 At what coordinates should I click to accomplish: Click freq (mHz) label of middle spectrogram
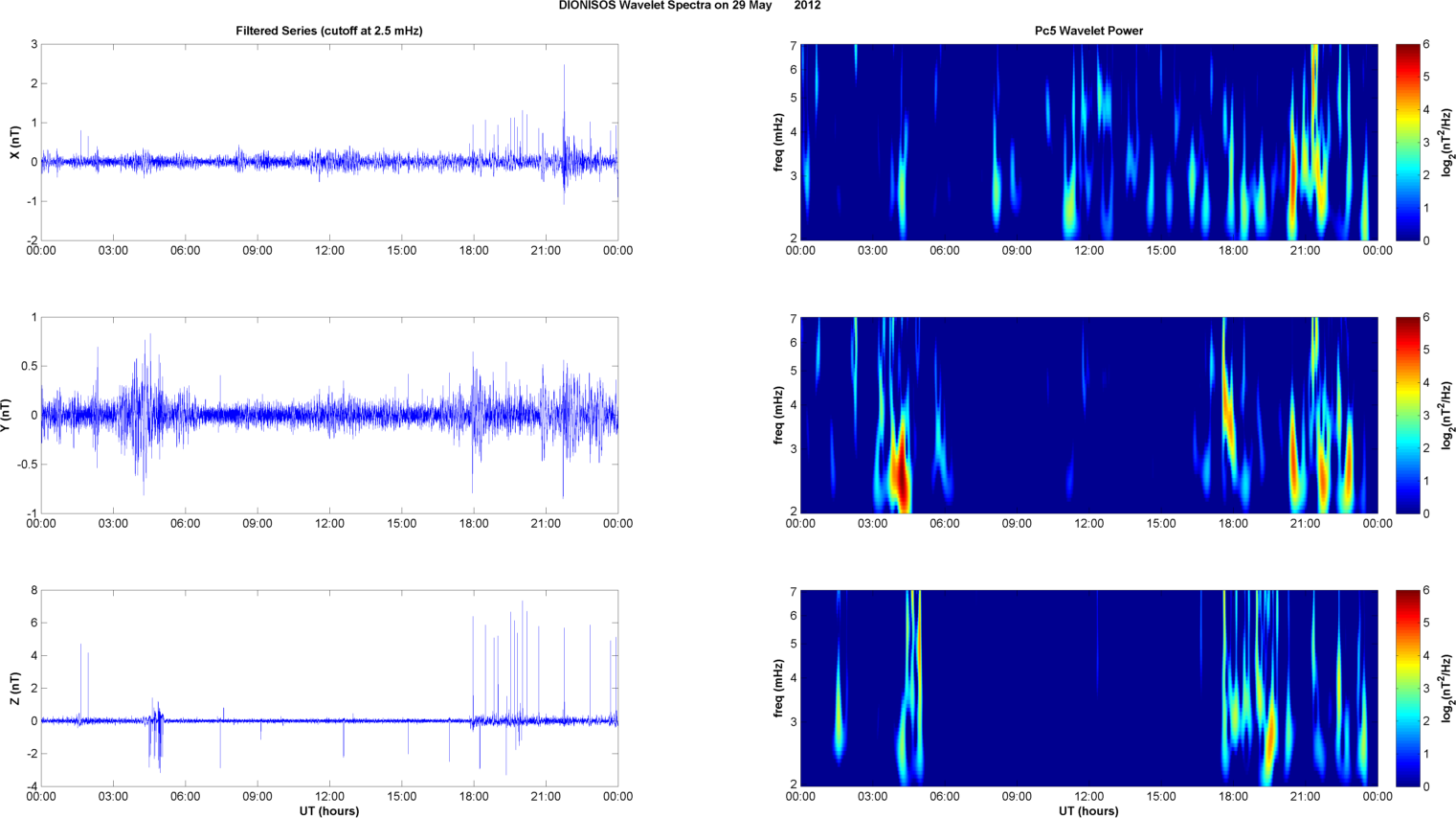coord(779,416)
